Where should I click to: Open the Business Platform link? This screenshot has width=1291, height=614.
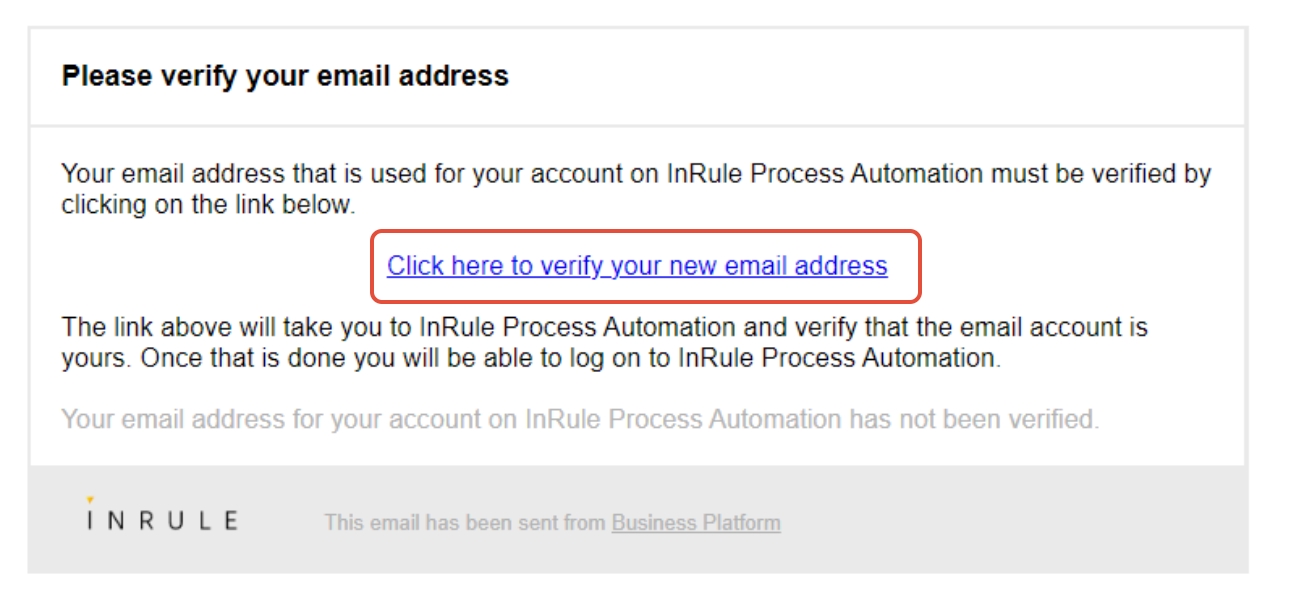coord(696,522)
